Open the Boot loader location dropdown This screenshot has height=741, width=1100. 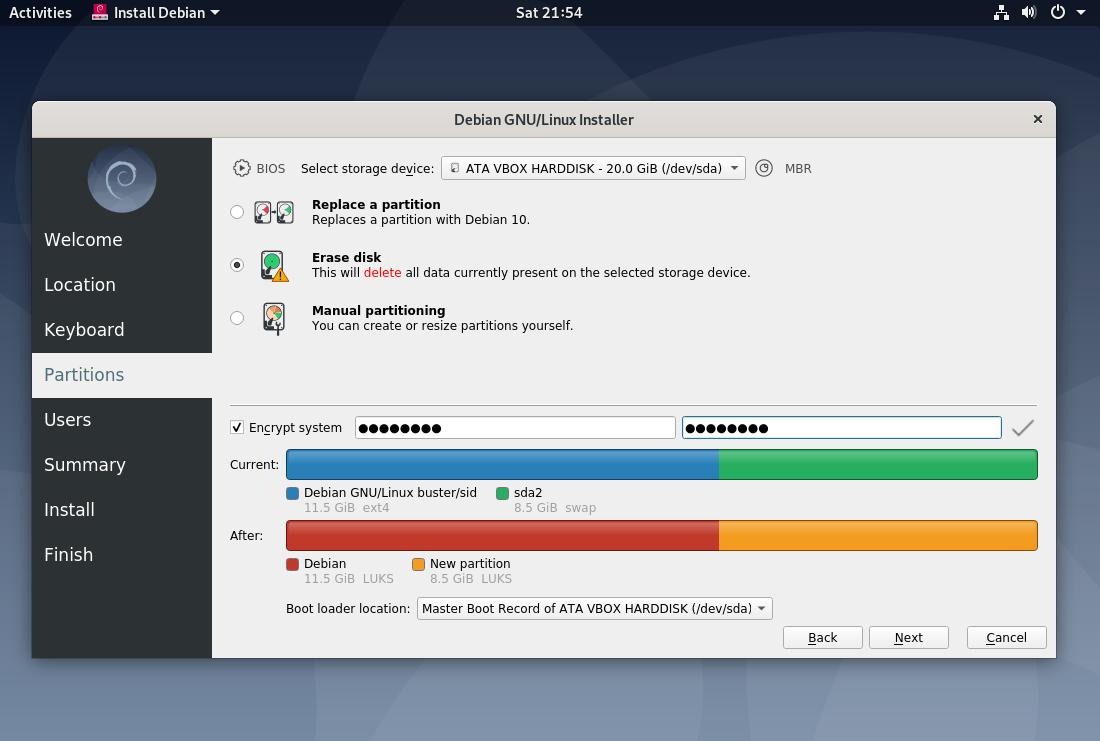[594, 608]
